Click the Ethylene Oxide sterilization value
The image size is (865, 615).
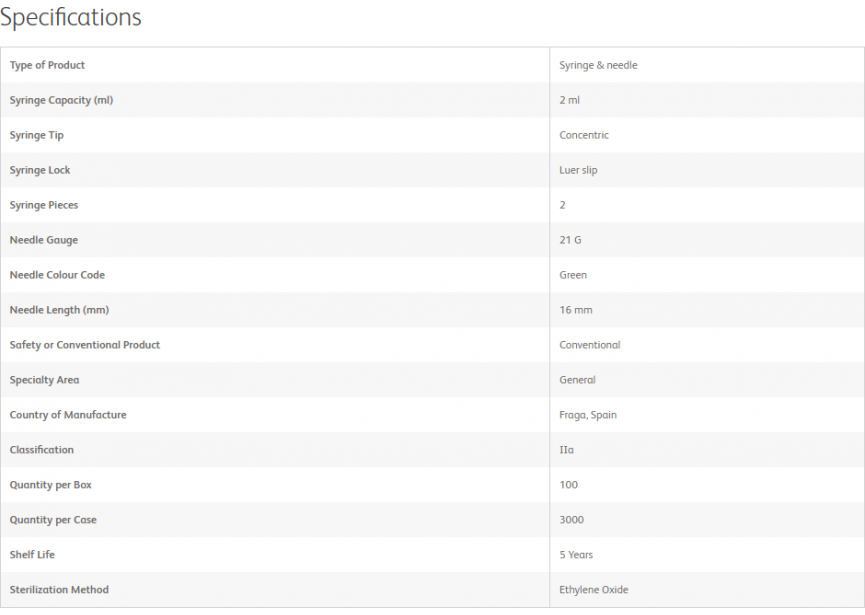pos(594,590)
